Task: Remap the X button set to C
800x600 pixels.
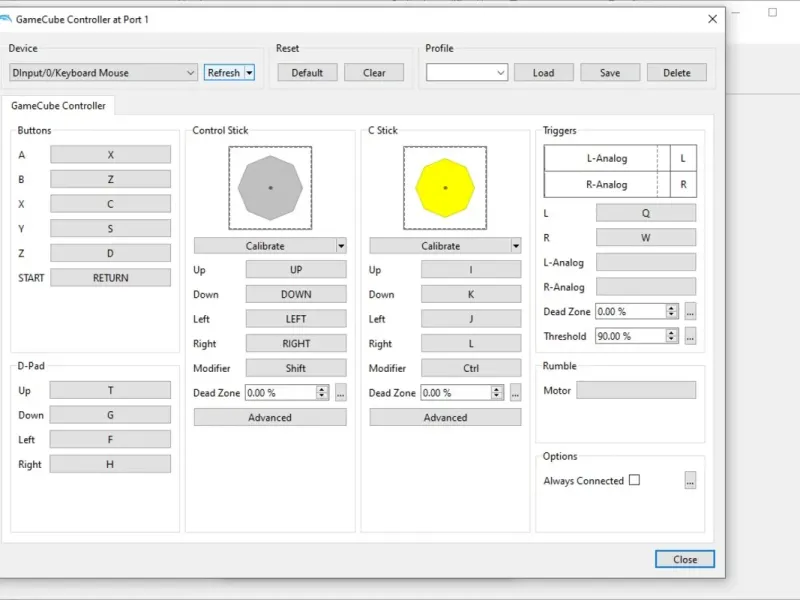Action: [110, 204]
